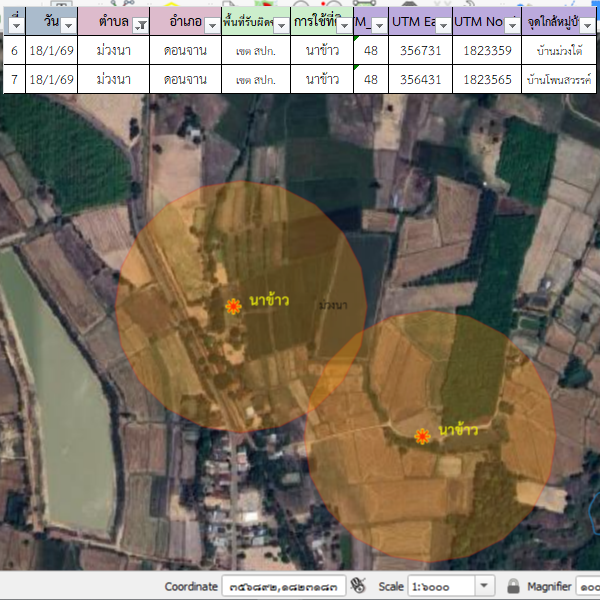Select the cell containing 1823565
600x600 pixels.
pos(486,79)
